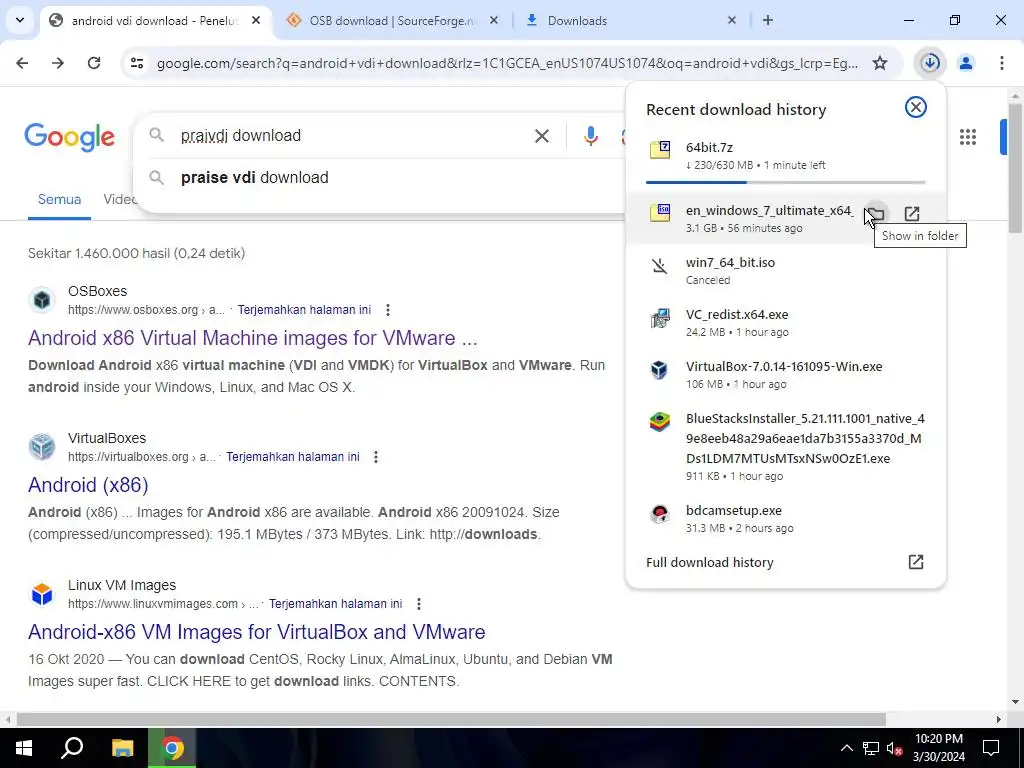The width and height of the screenshot is (1024, 768).
Task: Open File Explorer from taskbar
Action: pyautogui.click(x=122, y=748)
